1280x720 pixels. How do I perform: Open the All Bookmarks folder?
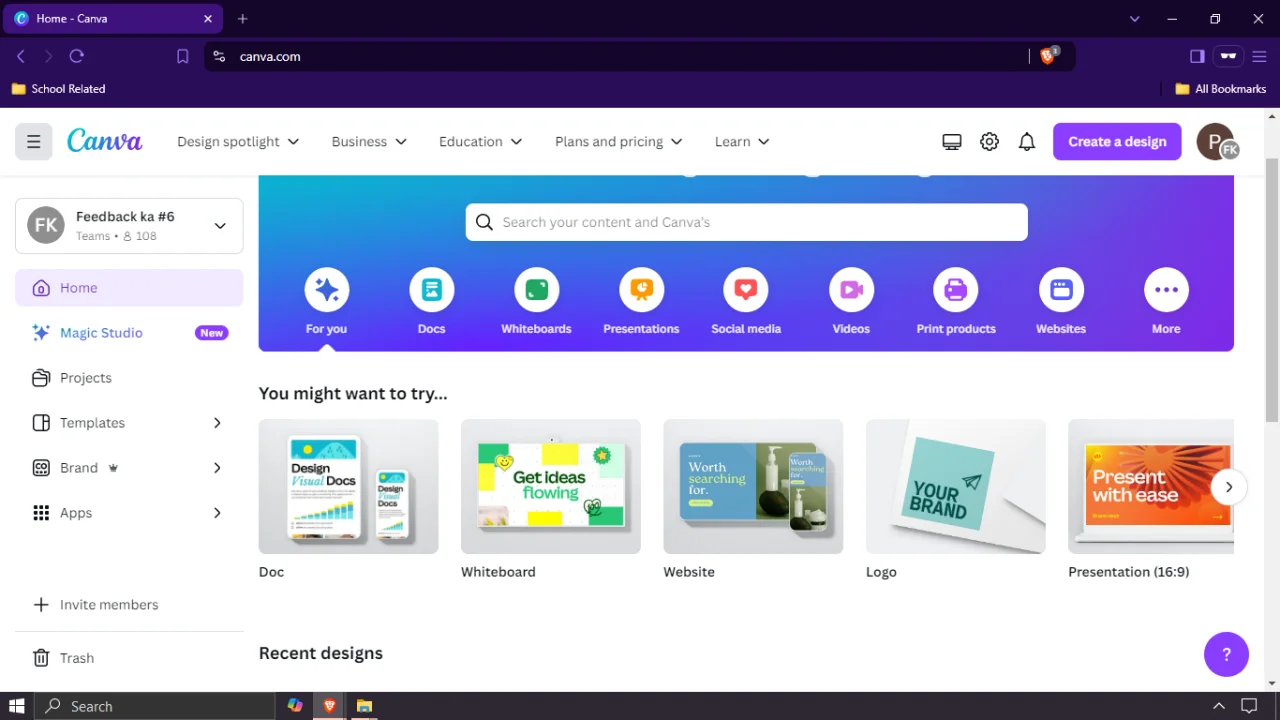pyautogui.click(x=1220, y=89)
